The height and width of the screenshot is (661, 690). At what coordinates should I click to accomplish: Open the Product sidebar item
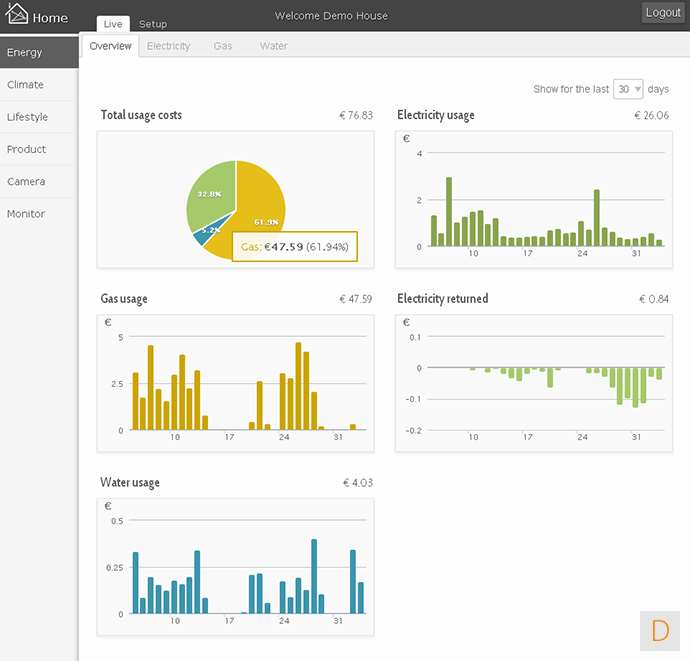[x=27, y=149]
